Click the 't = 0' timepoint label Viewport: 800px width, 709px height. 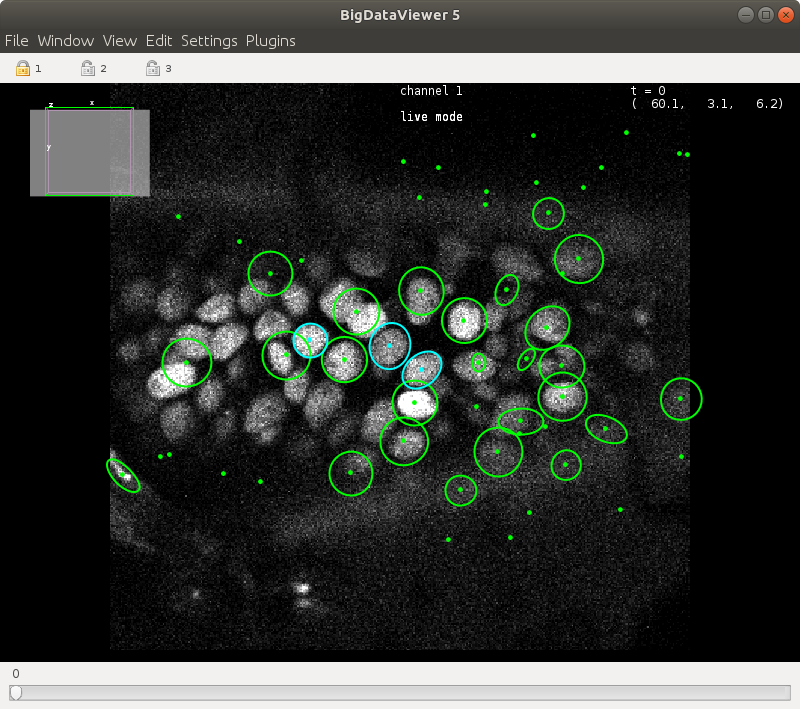click(x=648, y=91)
